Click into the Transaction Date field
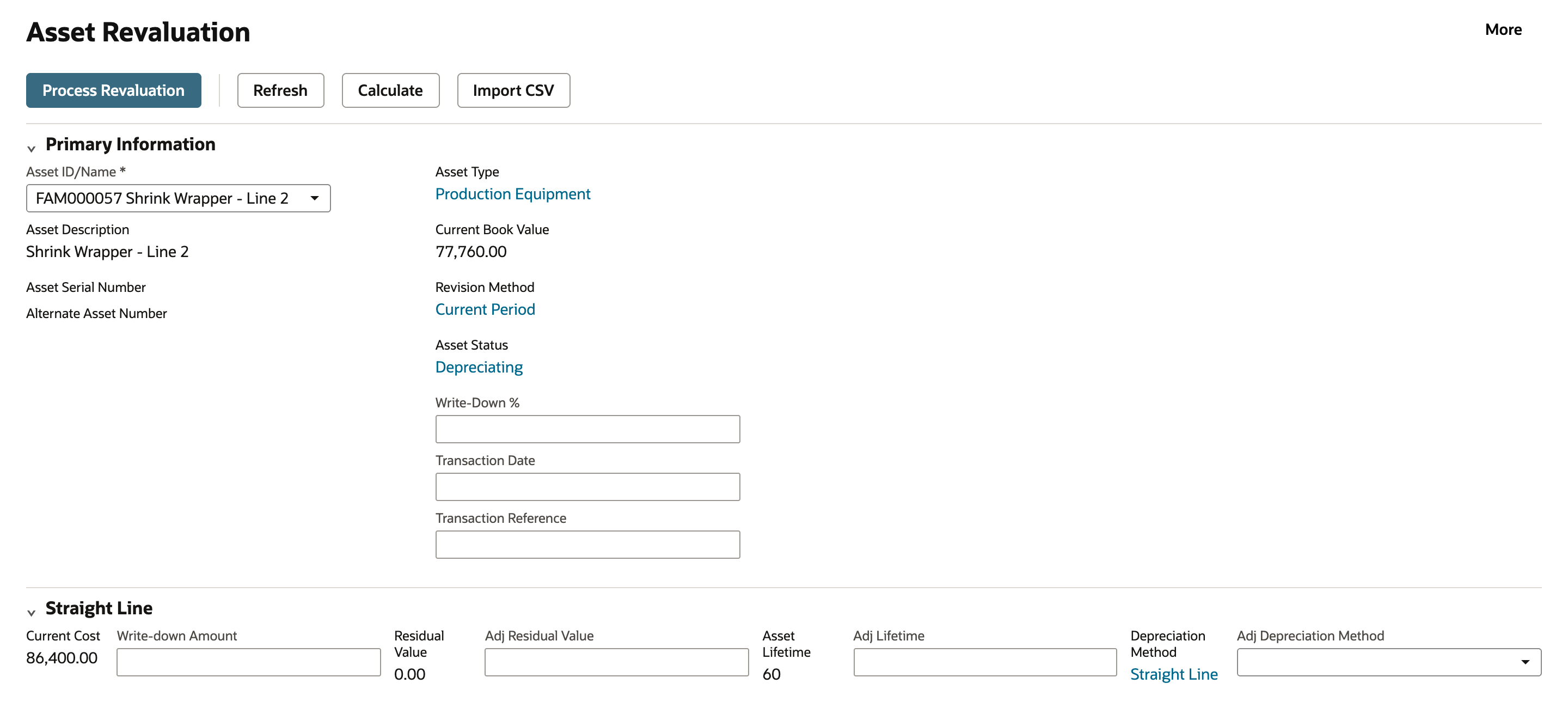Image resolution: width=1568 pixels, height=708 pixels. (587, 487)
